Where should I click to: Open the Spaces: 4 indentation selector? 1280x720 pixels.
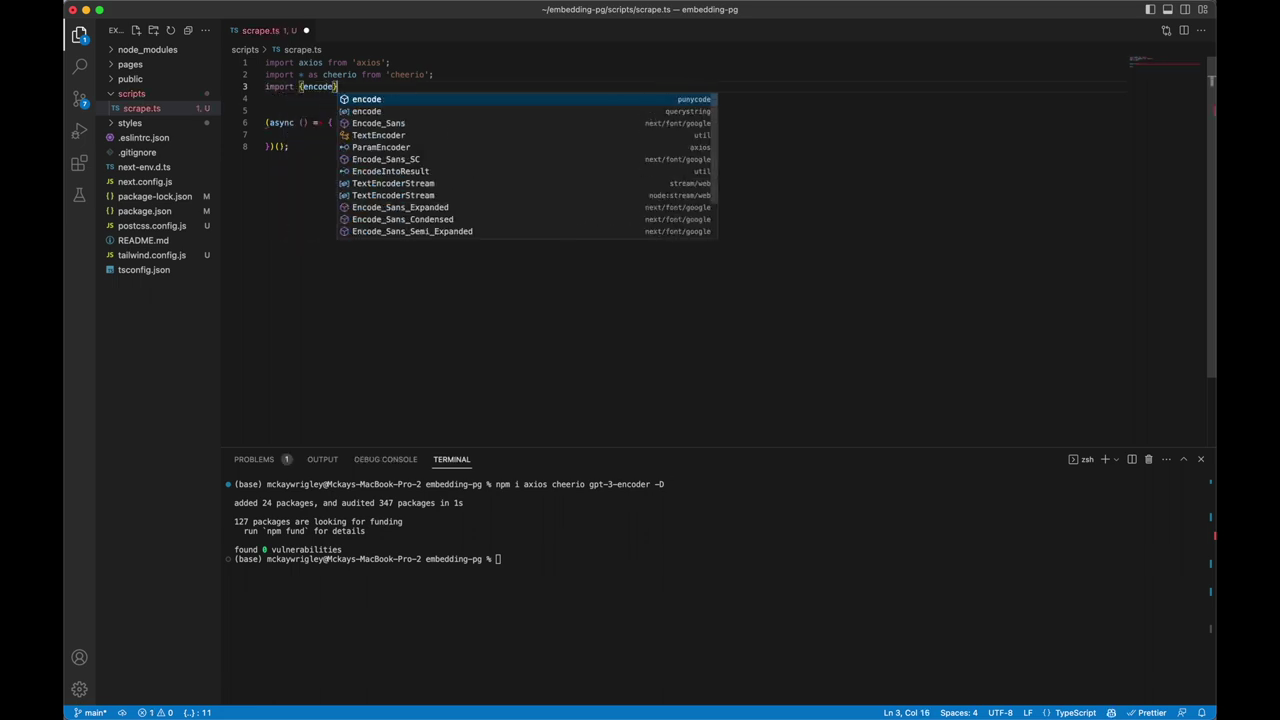coord(959,713)
